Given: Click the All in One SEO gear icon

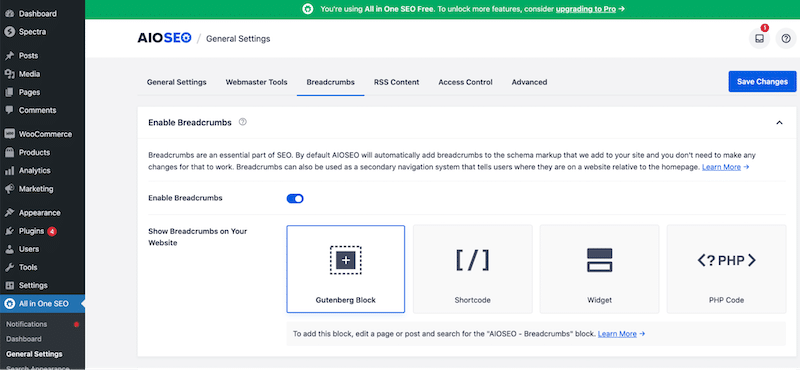Looking at the screenshot, I should (9, 304).
